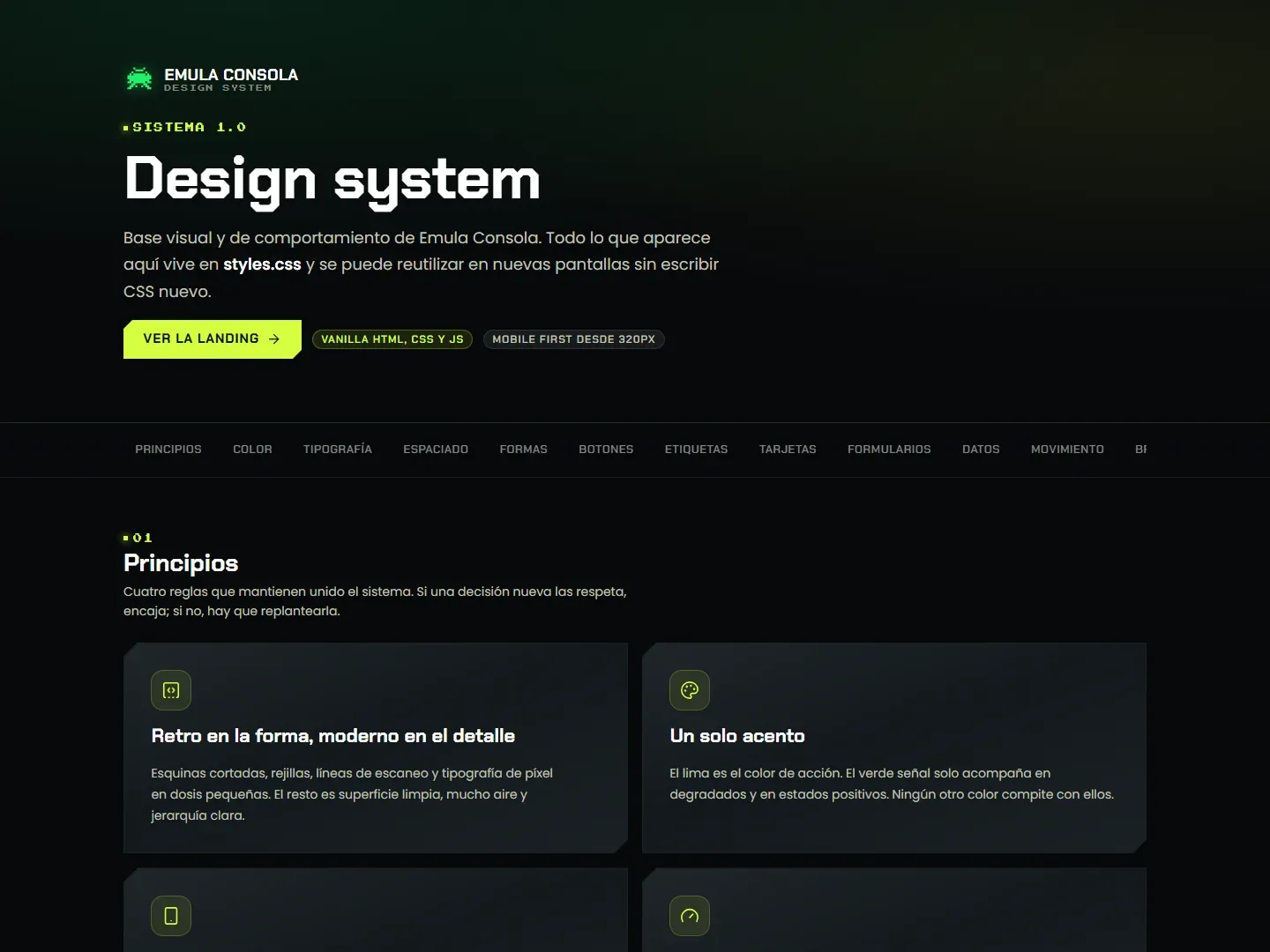Click the 'Sistema 1.0' label
Image resolution: width=1270 pixels, height=952 pixels.
(x=185, y=128)
